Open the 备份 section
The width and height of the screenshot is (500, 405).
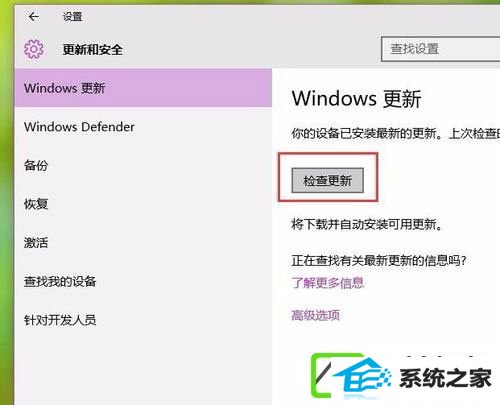pos(143,166)
